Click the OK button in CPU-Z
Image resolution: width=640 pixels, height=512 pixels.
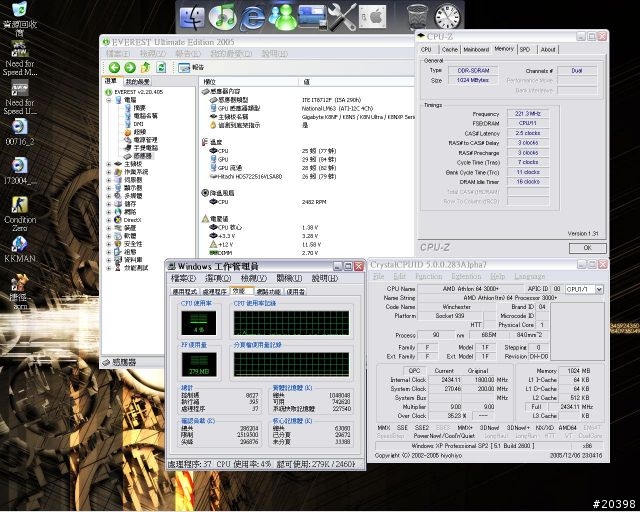pyautogui.click(x=587, y=248)
